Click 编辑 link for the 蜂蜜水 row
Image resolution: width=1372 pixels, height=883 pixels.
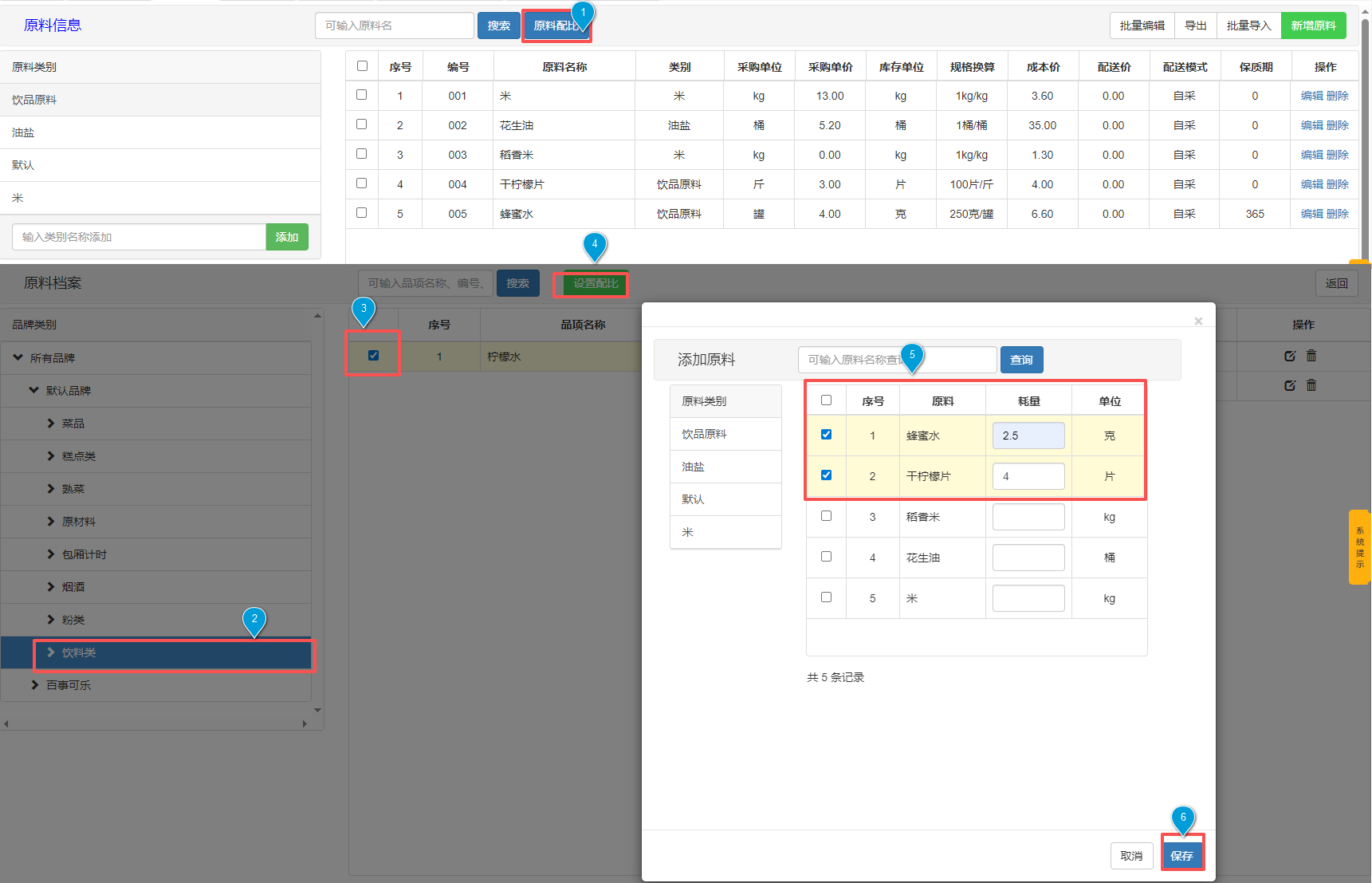pyautogui.click(x=1311, y=214)
